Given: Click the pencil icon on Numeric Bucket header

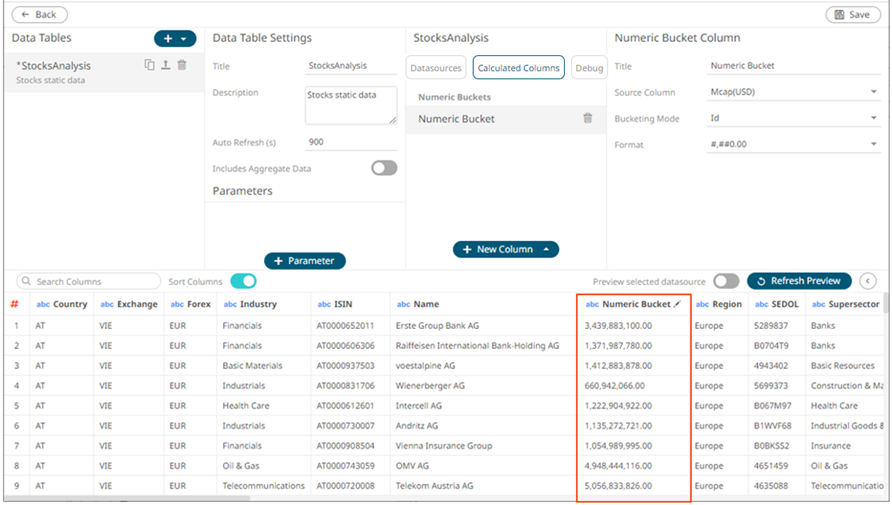Looking at the screenshot, I should click(x=679, y=304).
